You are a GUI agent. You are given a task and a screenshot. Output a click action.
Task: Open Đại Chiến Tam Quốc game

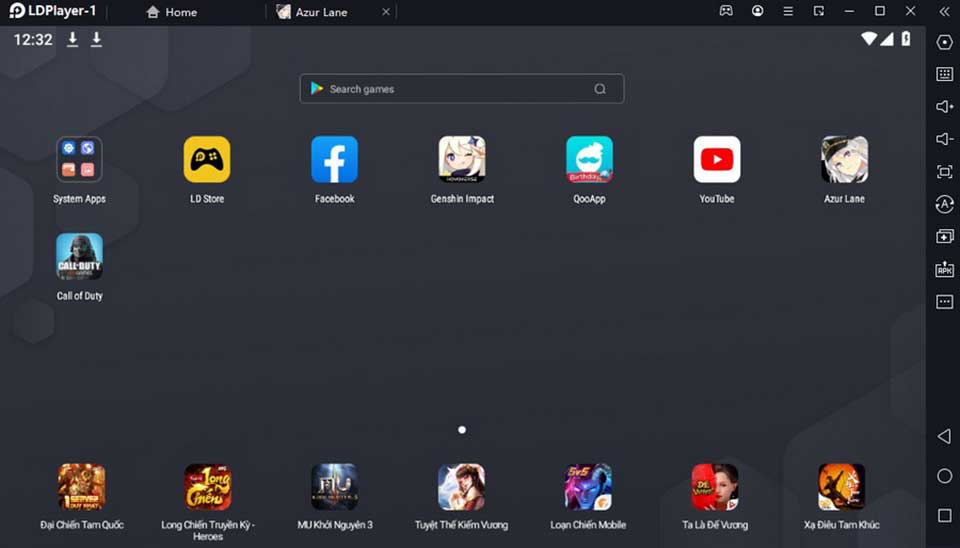click(81, 487)
